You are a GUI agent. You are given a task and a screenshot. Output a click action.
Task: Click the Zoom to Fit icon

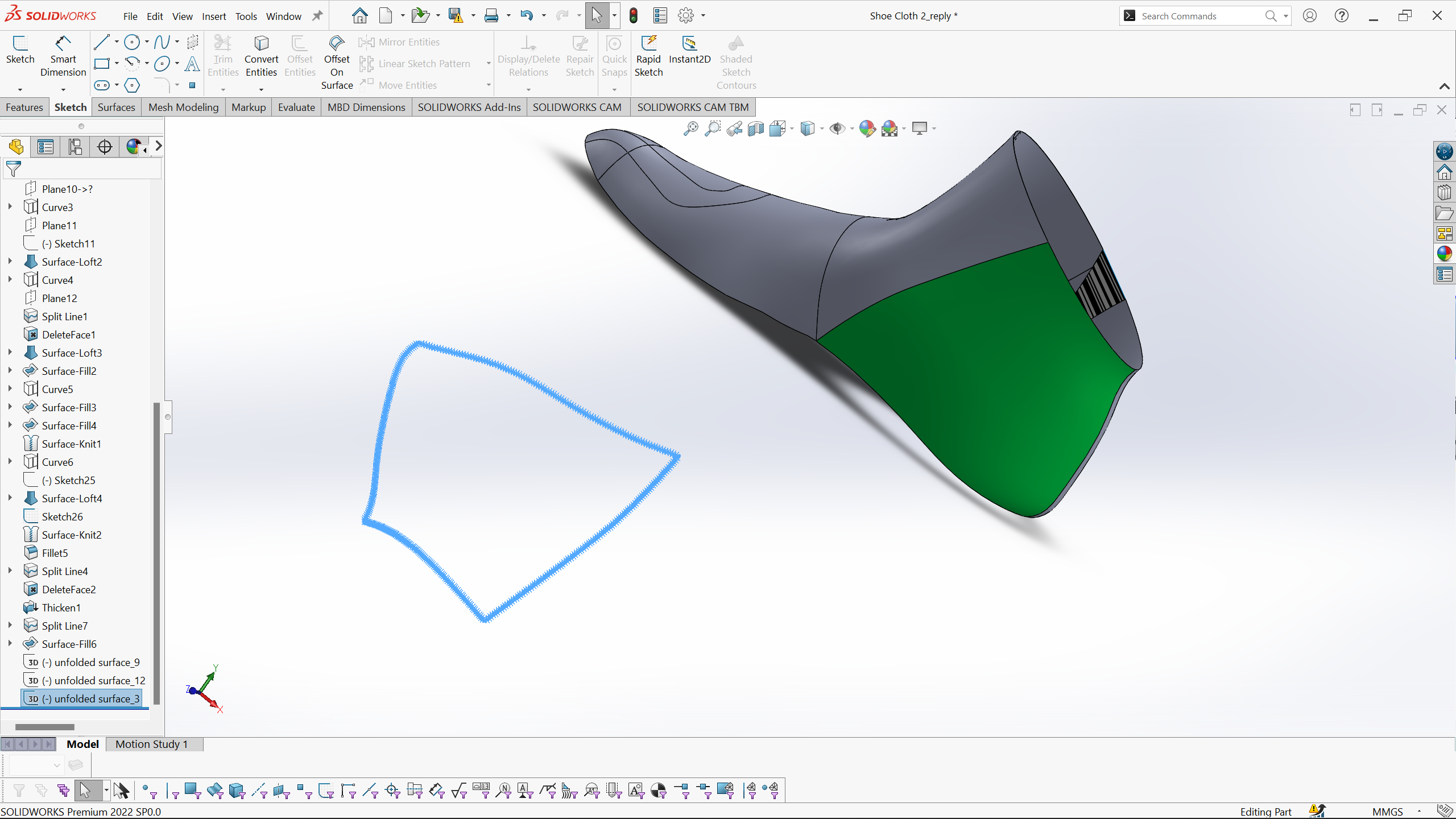690,129
